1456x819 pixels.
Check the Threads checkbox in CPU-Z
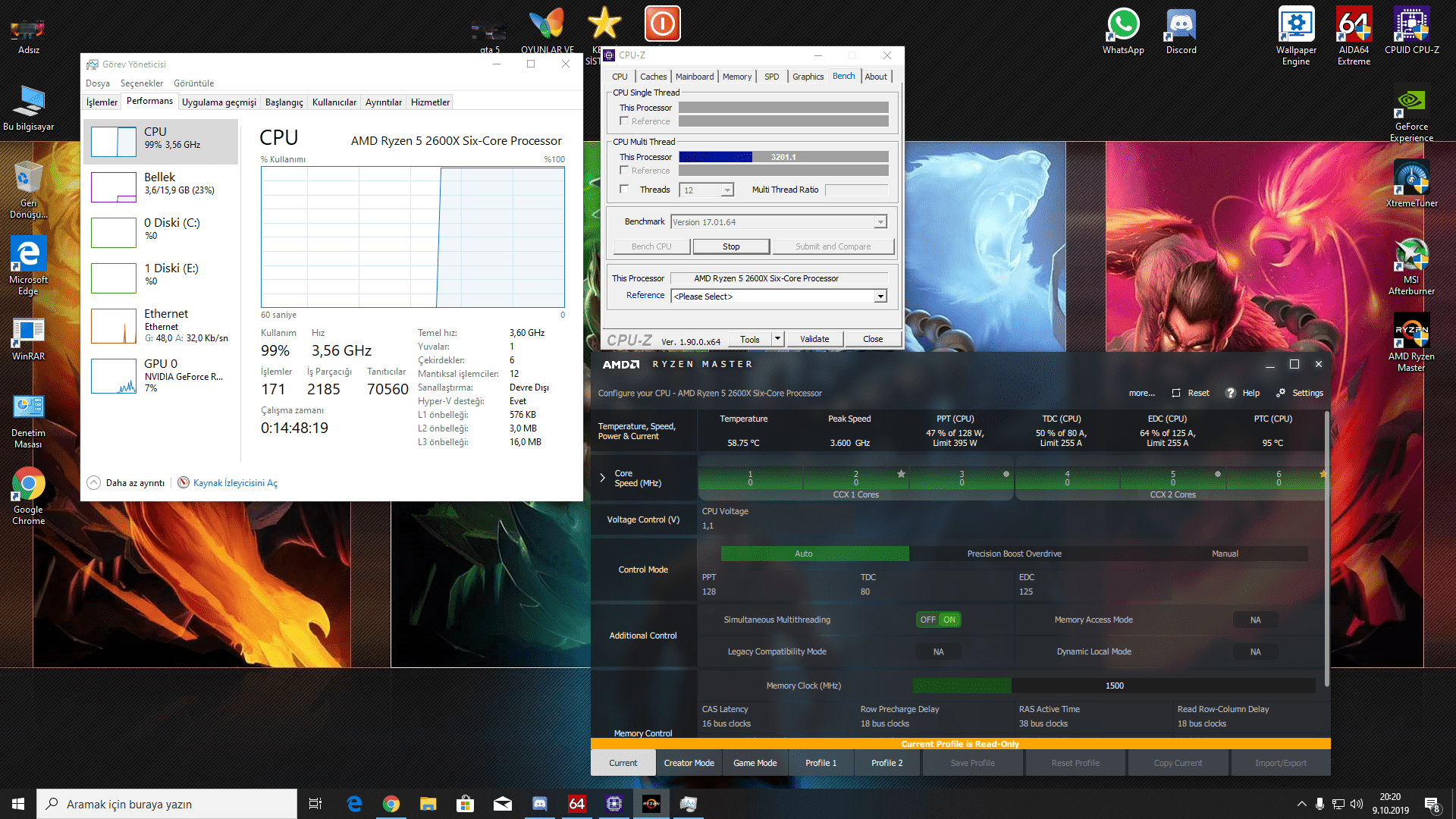click(624, 190)
